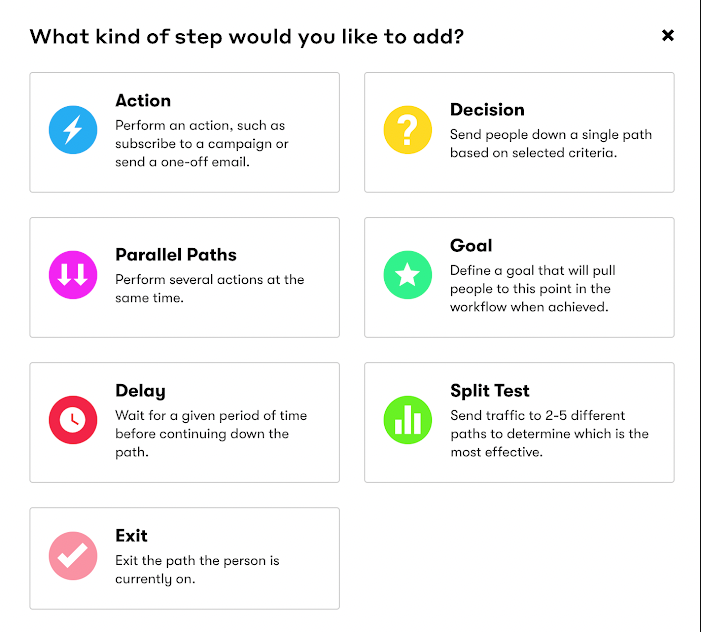The image size is (701, 632).
Task: Select the magenta Parallel Paths arrows icon
Action: [x=73, y=275]
